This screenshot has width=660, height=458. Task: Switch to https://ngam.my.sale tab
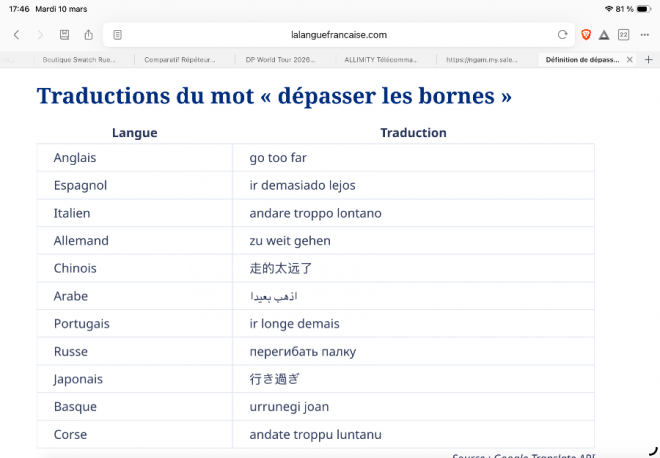point(483,59)
